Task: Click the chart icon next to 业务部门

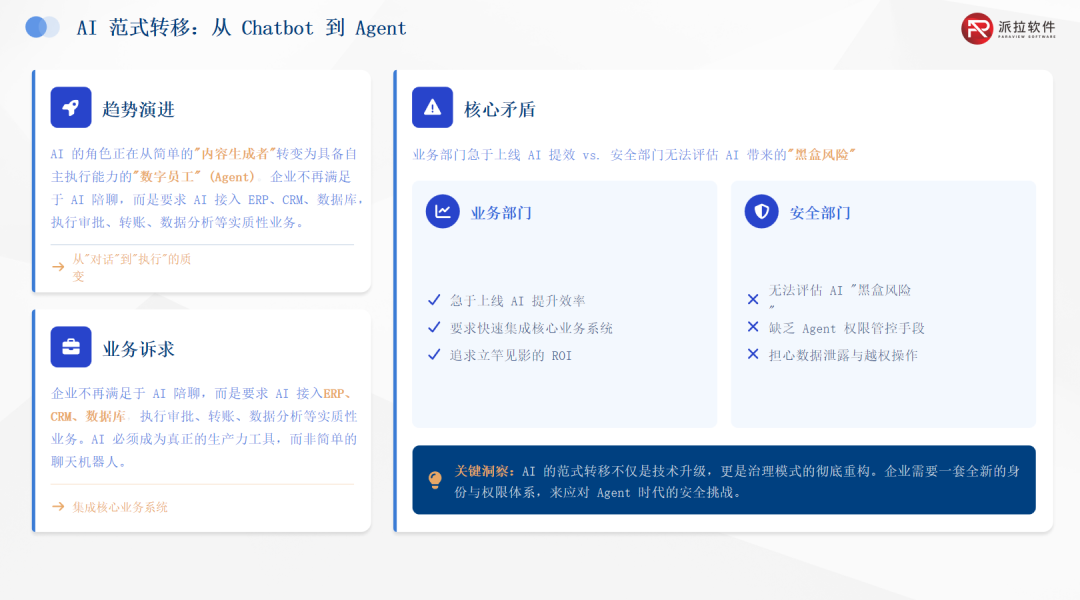Action: coord(443,211)
